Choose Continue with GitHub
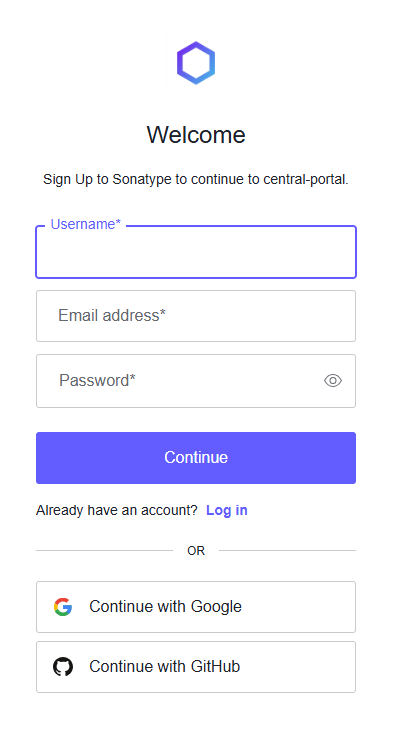This screenshot has width=395, height=736. tap(196, 667)
